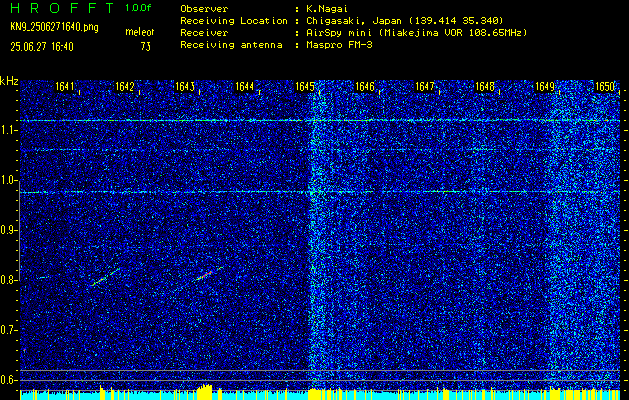Image resolution: width=629 pixels, height=400 pixels.
Task: Click the Receiving antenna label
Action: pyautogui.click(x=231, y=45)
